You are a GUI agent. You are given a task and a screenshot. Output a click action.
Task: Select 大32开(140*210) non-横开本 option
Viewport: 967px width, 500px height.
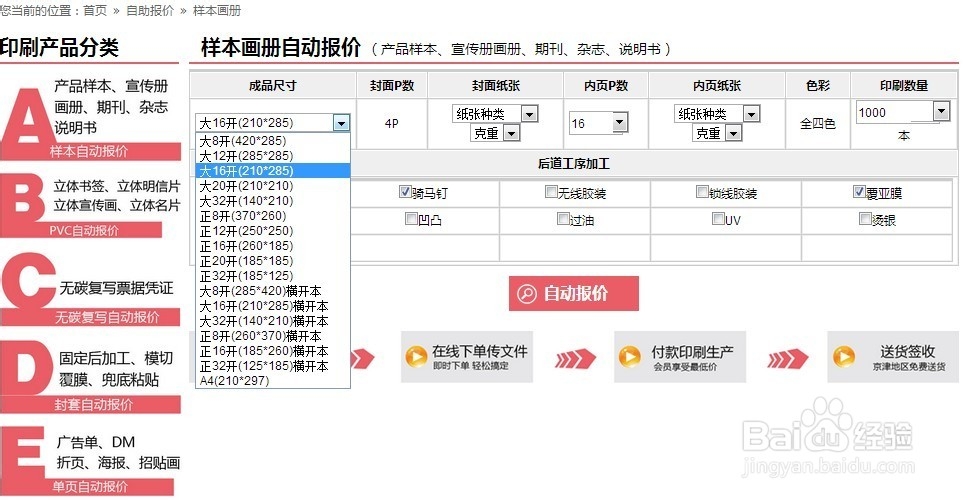pos(273,200)
